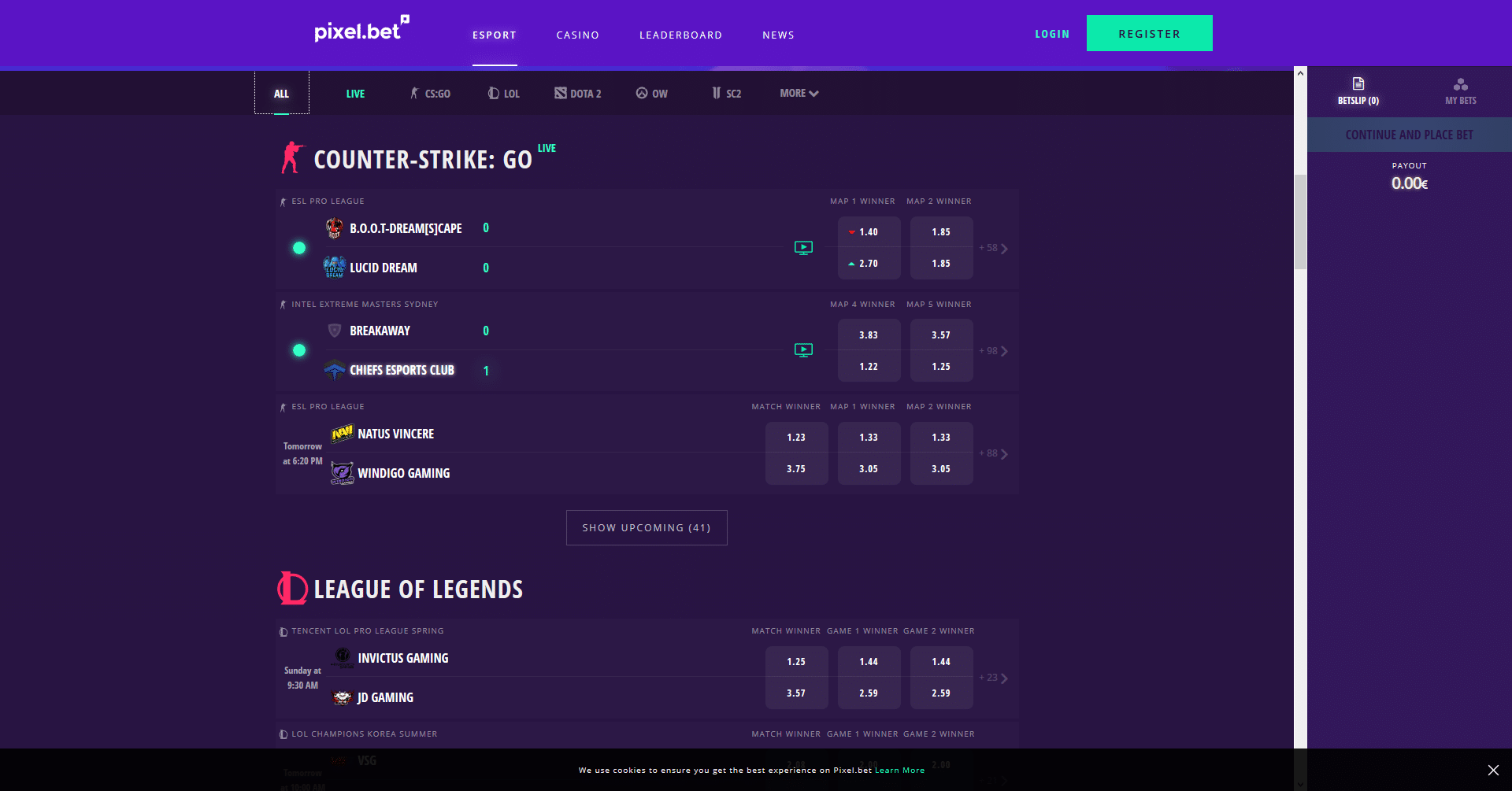Watch B.O.O.T-dream[S]cape live stream icon
Screen dimensions: 1512x791
pyautogui.click(x=803, y=248)
